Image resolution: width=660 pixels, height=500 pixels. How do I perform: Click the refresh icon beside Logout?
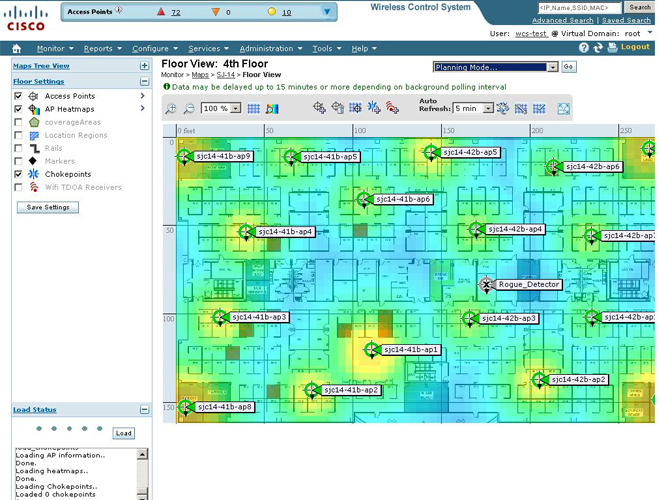click(596, 48)
